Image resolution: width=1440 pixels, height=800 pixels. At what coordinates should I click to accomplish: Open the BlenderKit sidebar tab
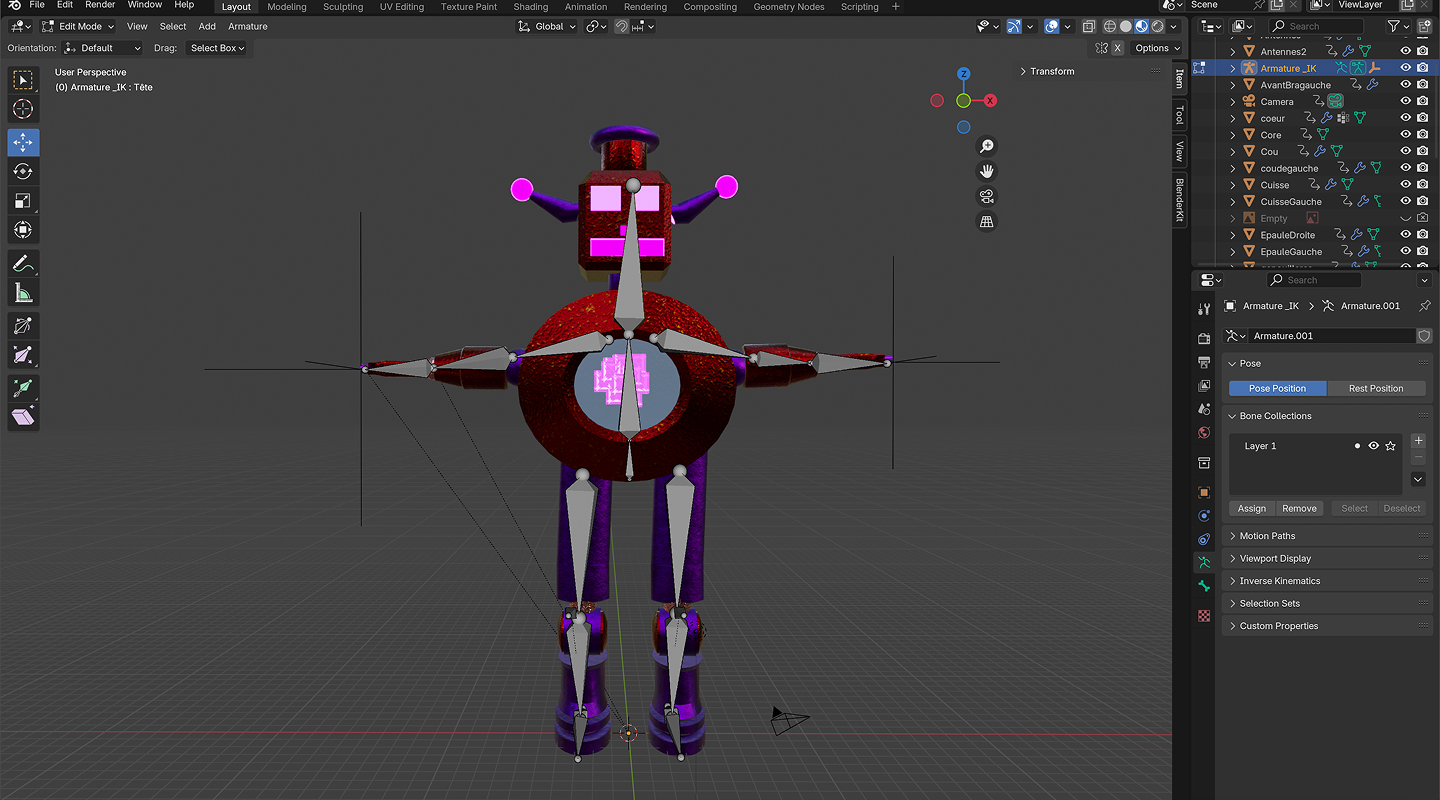[x=1179, y=201]
